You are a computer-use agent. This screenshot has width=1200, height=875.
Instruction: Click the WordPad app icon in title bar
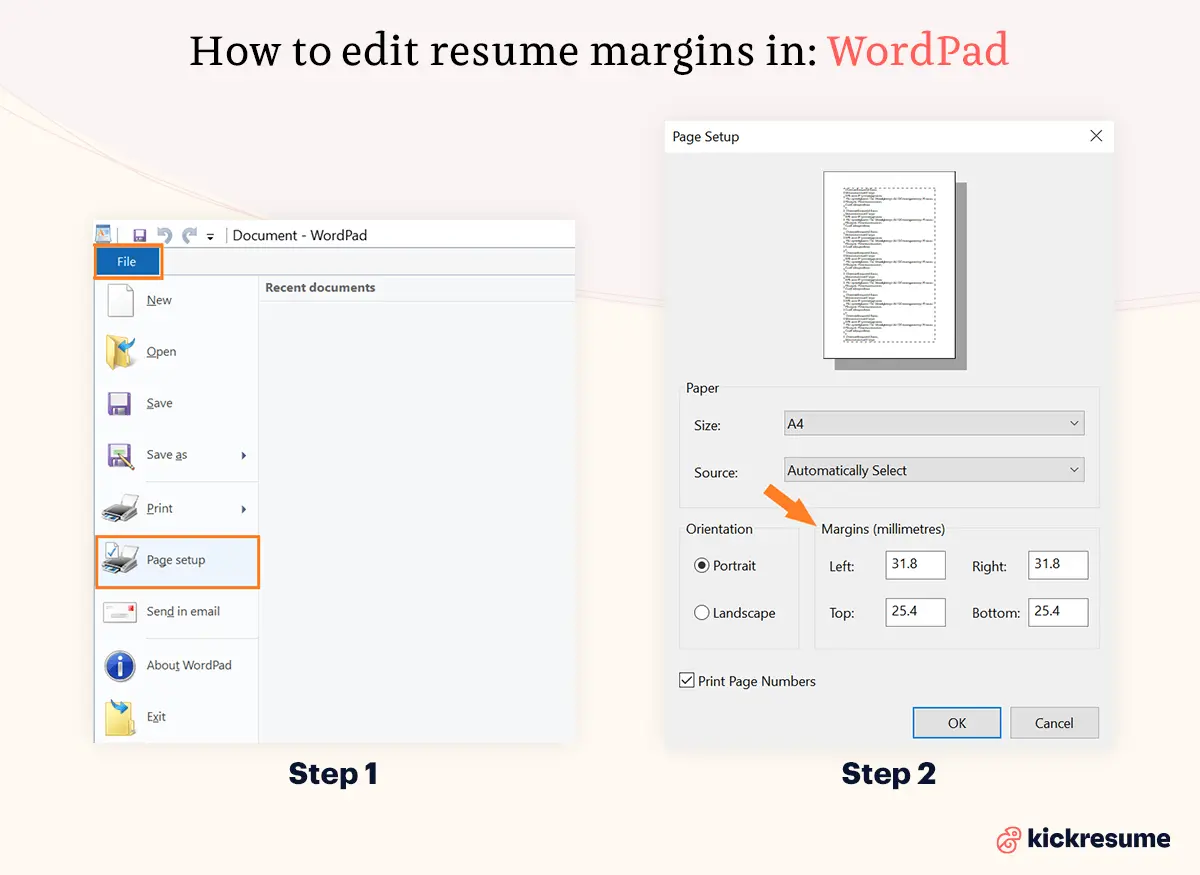[x=103, y=235]
